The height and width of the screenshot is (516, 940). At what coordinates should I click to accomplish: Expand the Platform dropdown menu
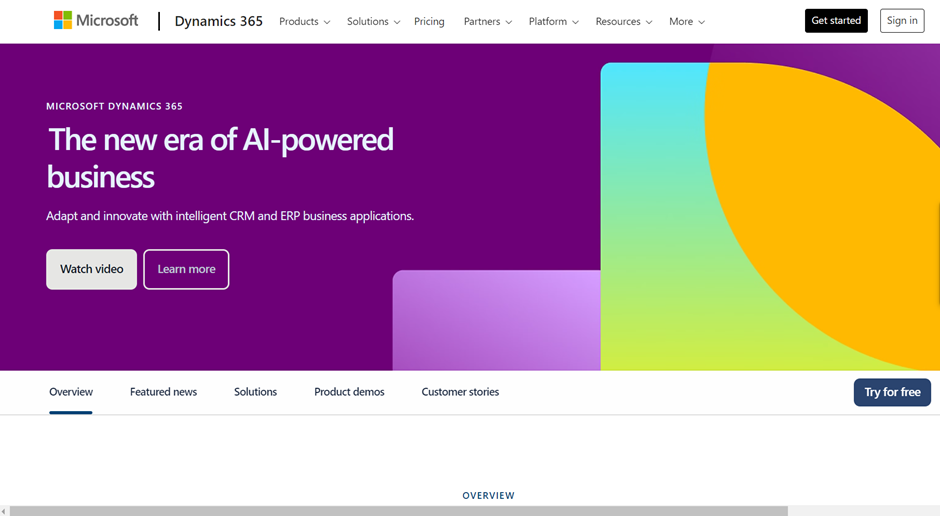pyautogui.click(x=553, y=22)
